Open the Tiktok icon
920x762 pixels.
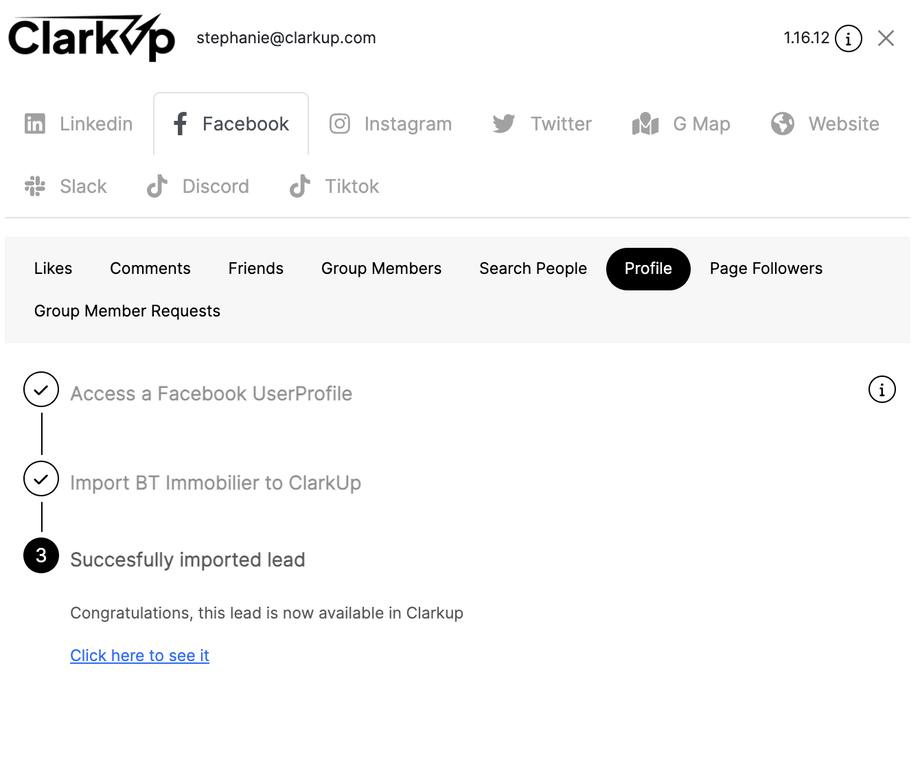point(299,186)
